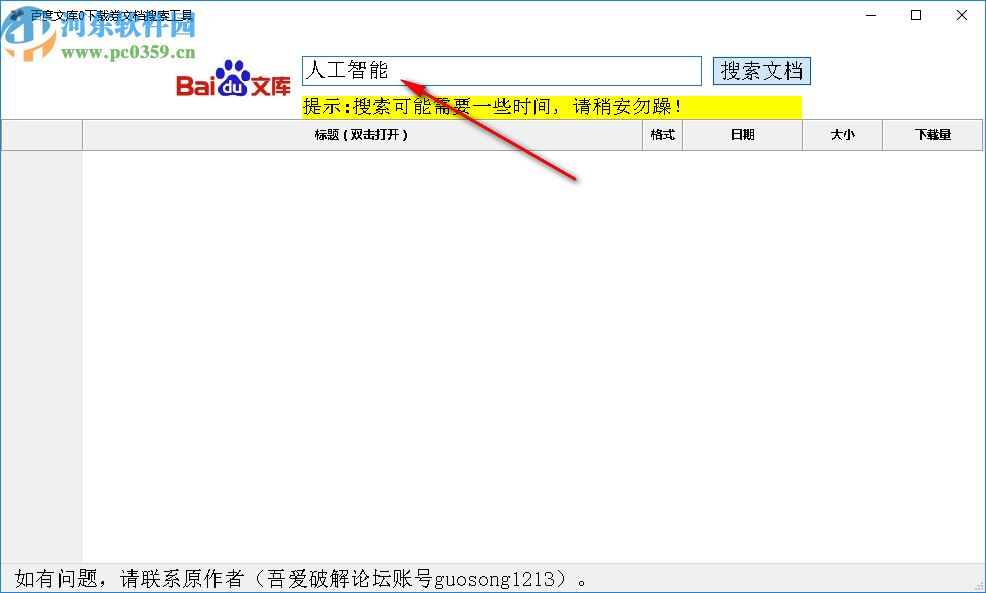Sort by the 标题 (双击打开) column header
Image resolution: width=986 pixels, height=593 pixels.
pos(362,135)
